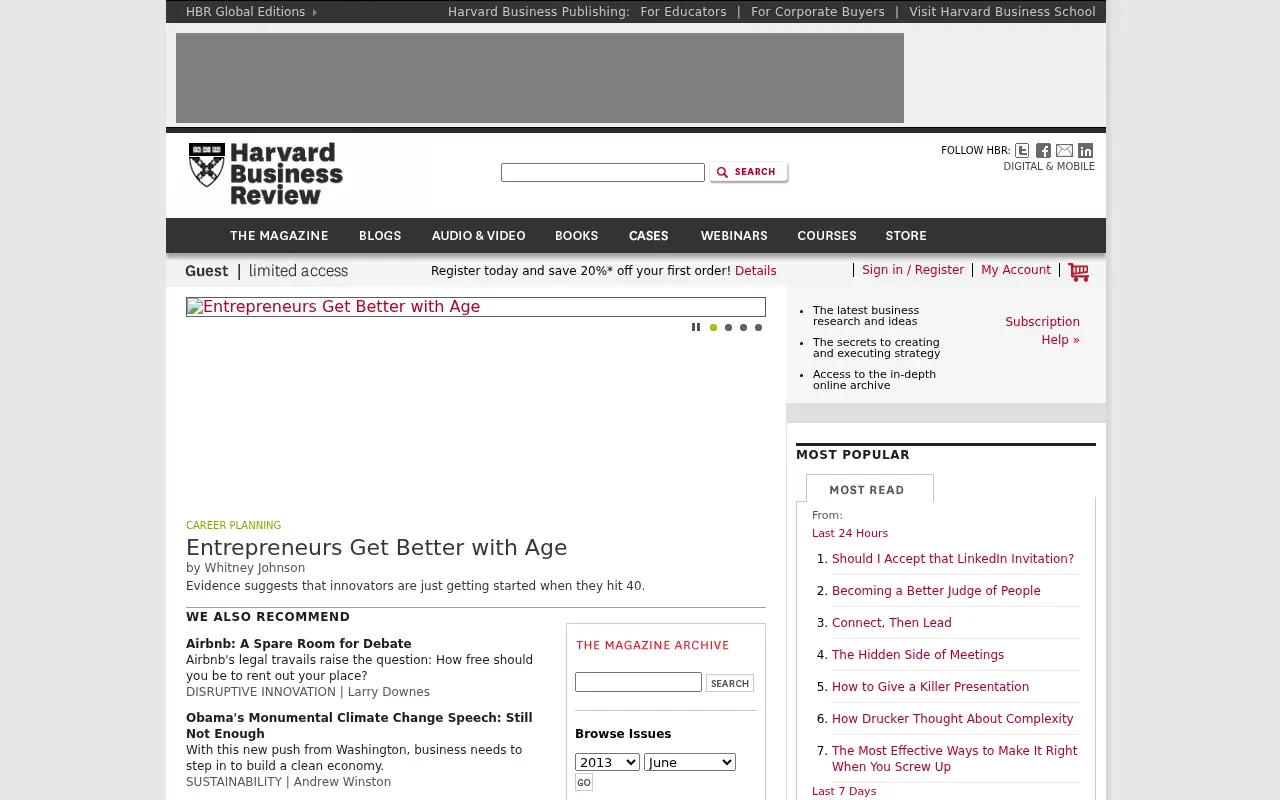The image size is (1280, 800).
Task: Open the Cases menu item
Action: click(x=648, y=236)
